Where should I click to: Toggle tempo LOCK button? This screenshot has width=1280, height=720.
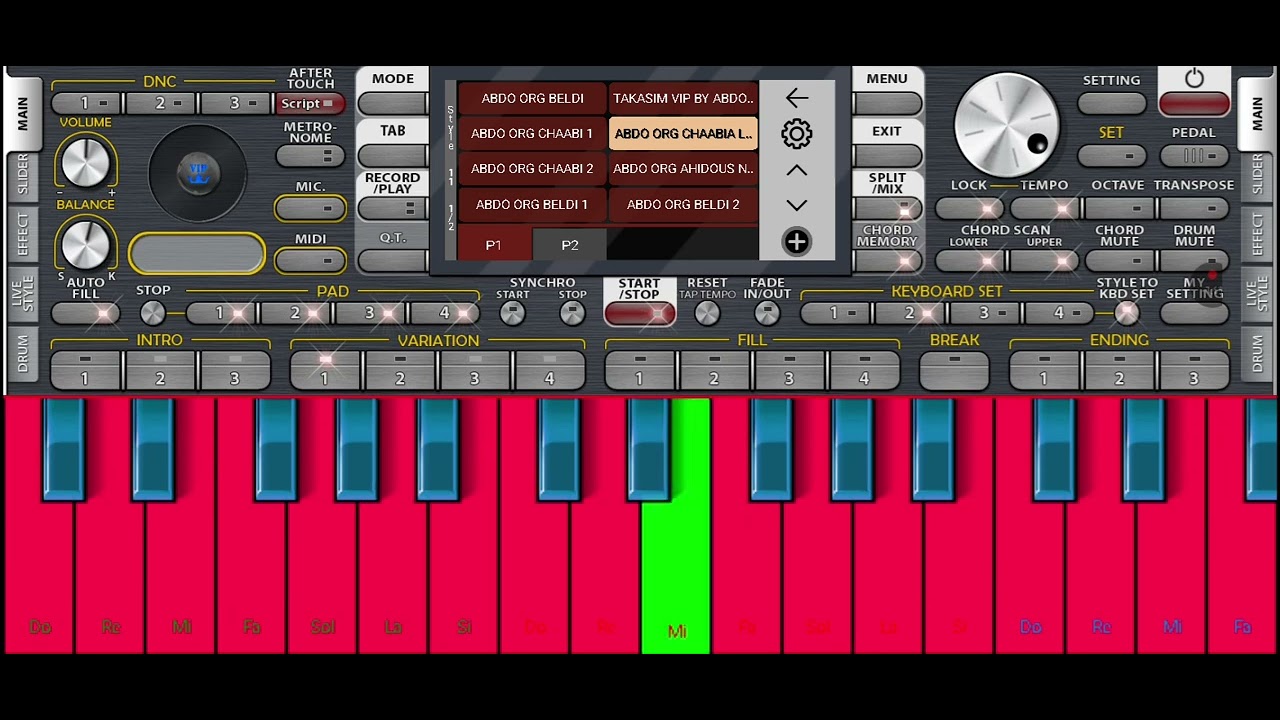point(969,208)
